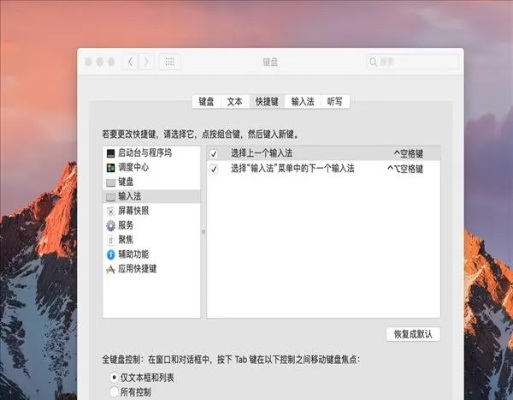Click the 启动台与程序坞 icon
Viewport: 513px width, 400px height.
(111, 153)
